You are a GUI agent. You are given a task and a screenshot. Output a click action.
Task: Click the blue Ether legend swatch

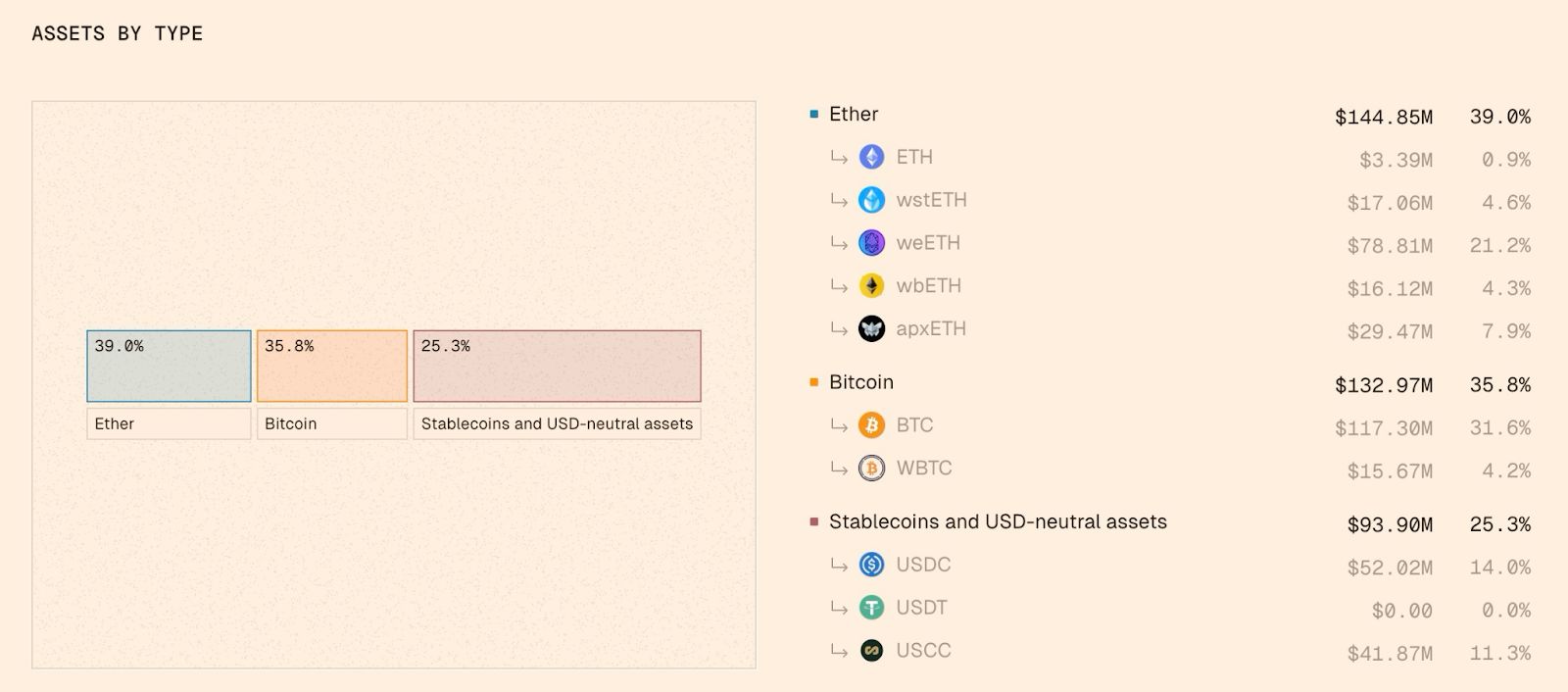(x=813, y=115)
